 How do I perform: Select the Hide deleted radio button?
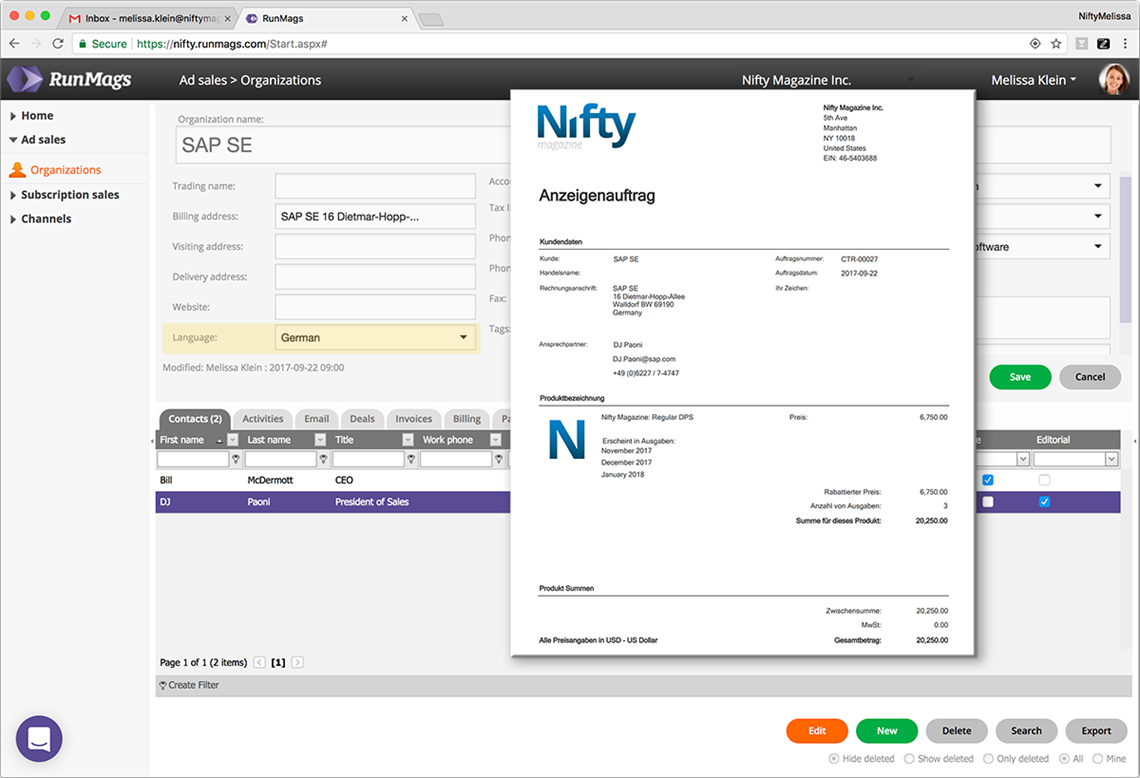point(834,758)
